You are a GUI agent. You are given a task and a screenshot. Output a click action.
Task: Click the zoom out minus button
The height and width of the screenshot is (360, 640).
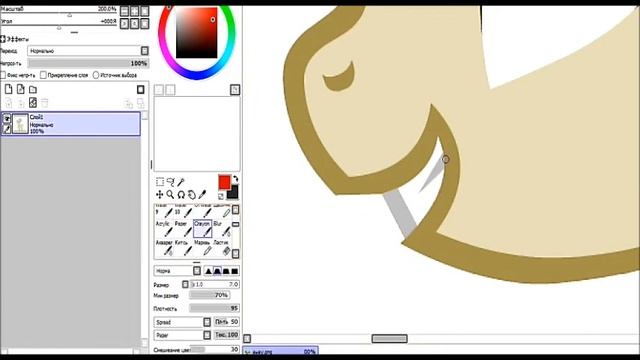(x=124, y=11)
